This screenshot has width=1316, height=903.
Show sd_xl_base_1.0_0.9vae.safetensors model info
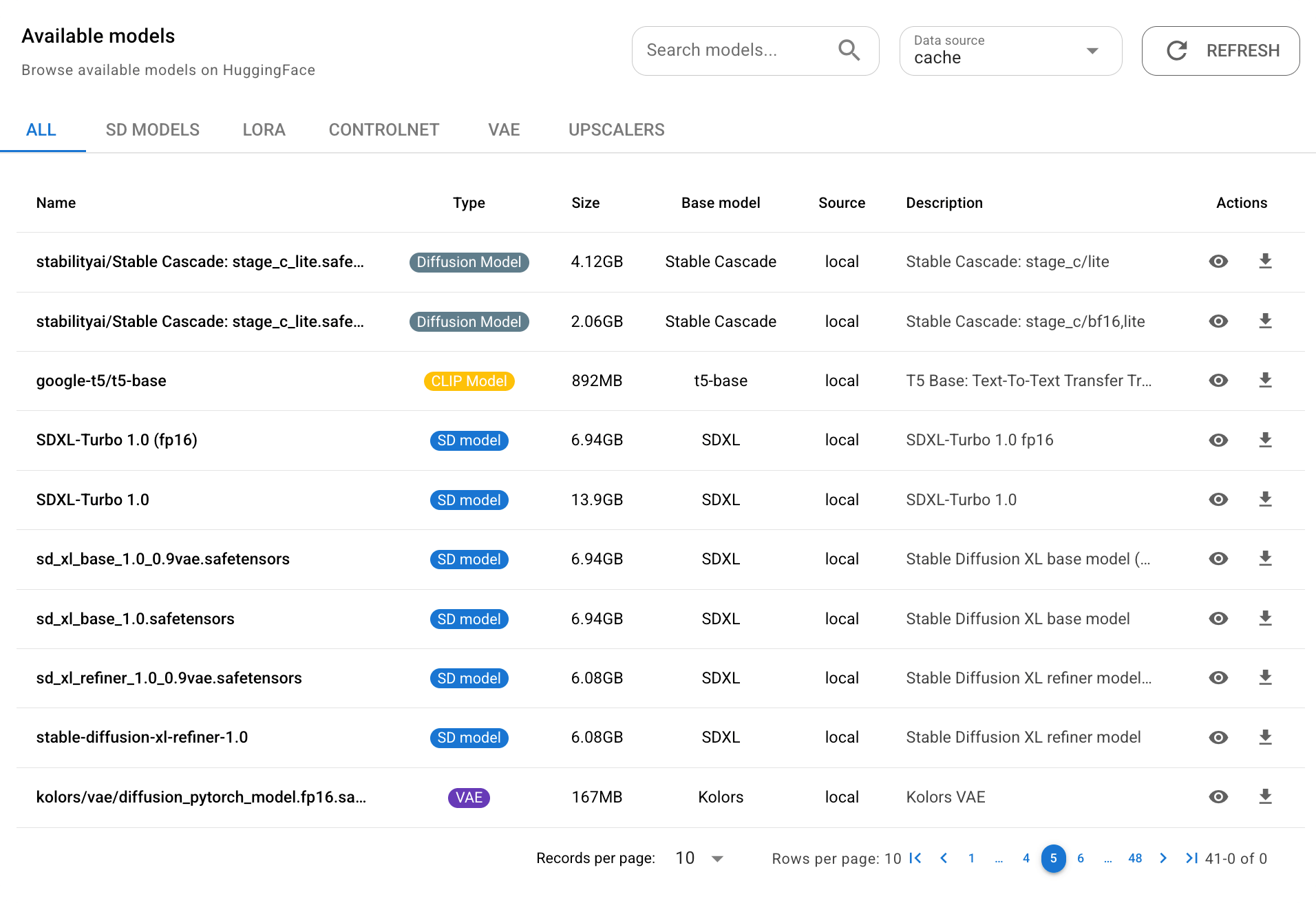point(1219,559)
